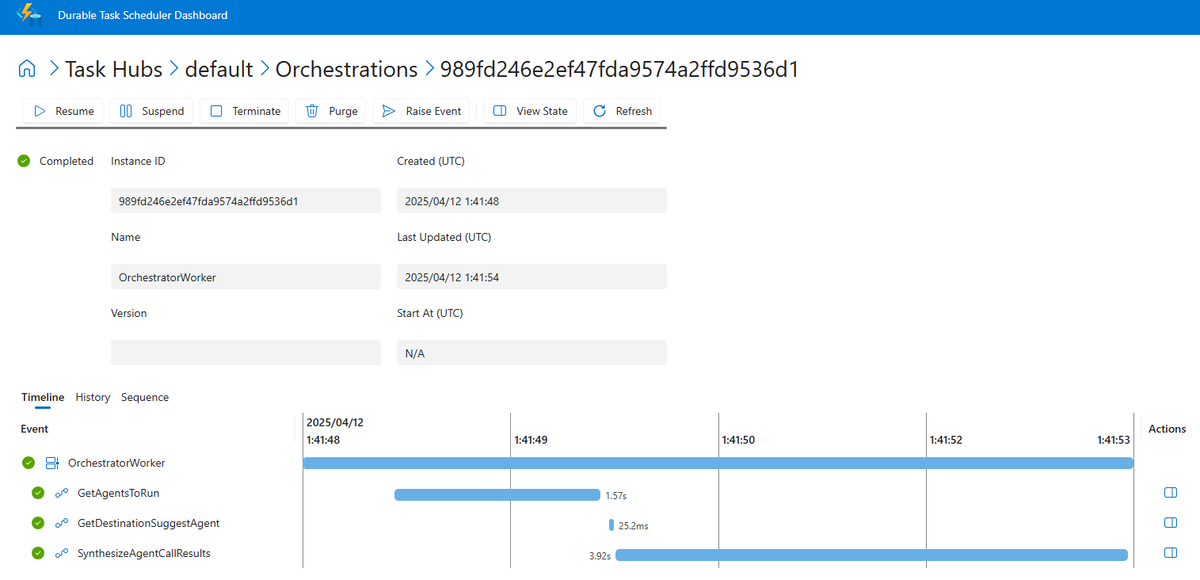Select OrchestratorWorker event in timeline list
The width and height of the screenshot is (1200, 580).
coord(116,463)
